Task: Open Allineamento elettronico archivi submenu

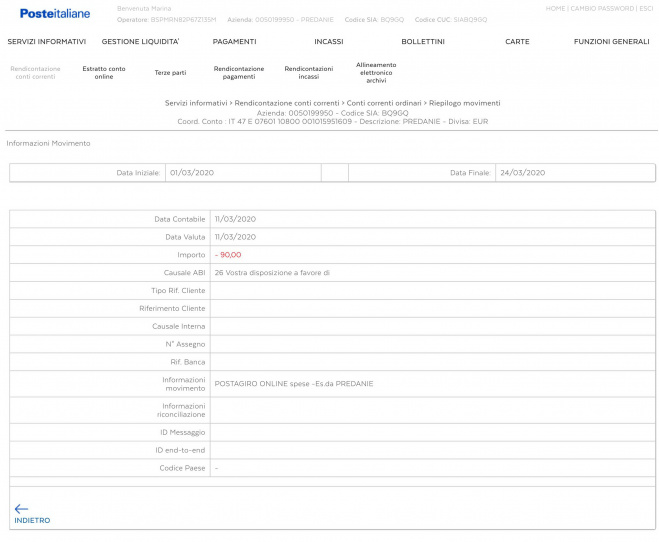Action: click(376, 72)
